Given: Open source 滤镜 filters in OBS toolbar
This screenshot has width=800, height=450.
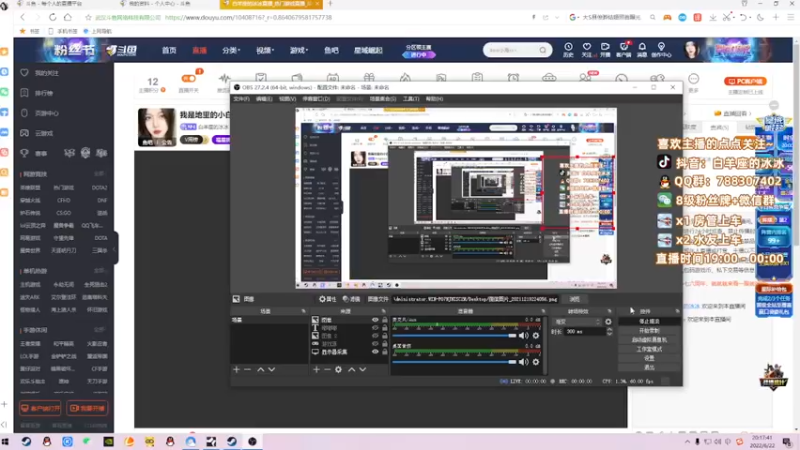Looking at the screenshot, I should point(352,299).
